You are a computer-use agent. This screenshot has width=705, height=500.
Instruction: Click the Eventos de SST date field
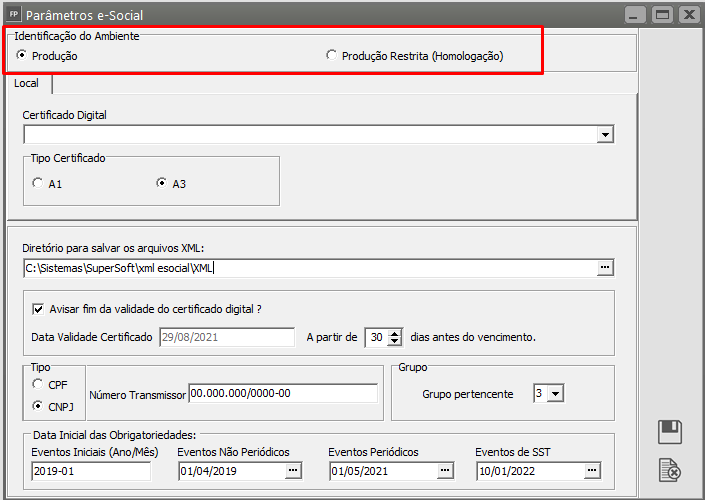(x=531, y=471)
